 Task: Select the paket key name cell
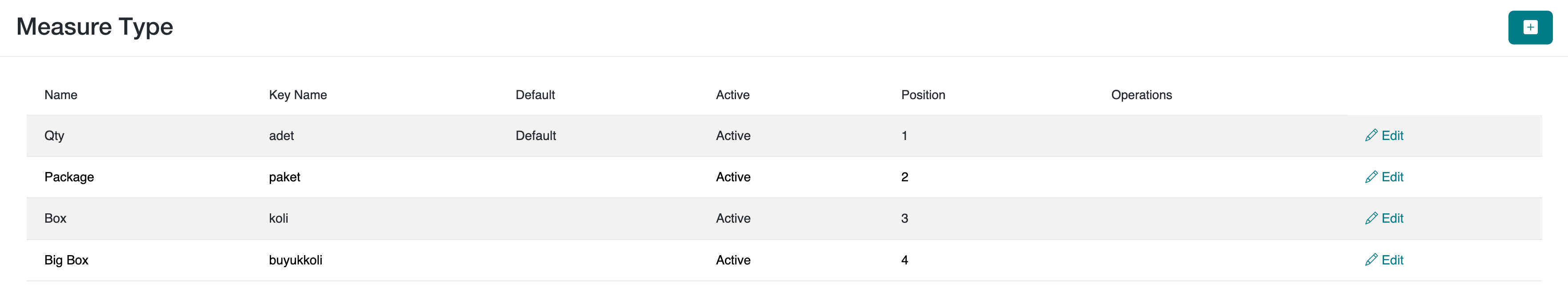tap(284, 177)
